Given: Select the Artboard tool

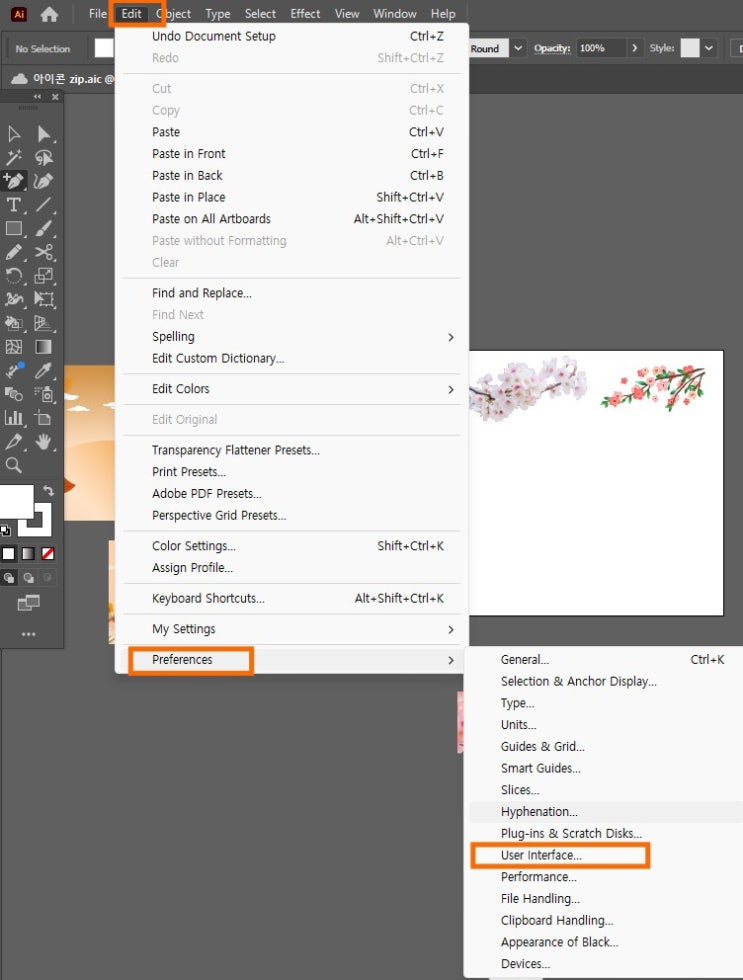Looking at the screenshot, I should (x=44, y=418).
